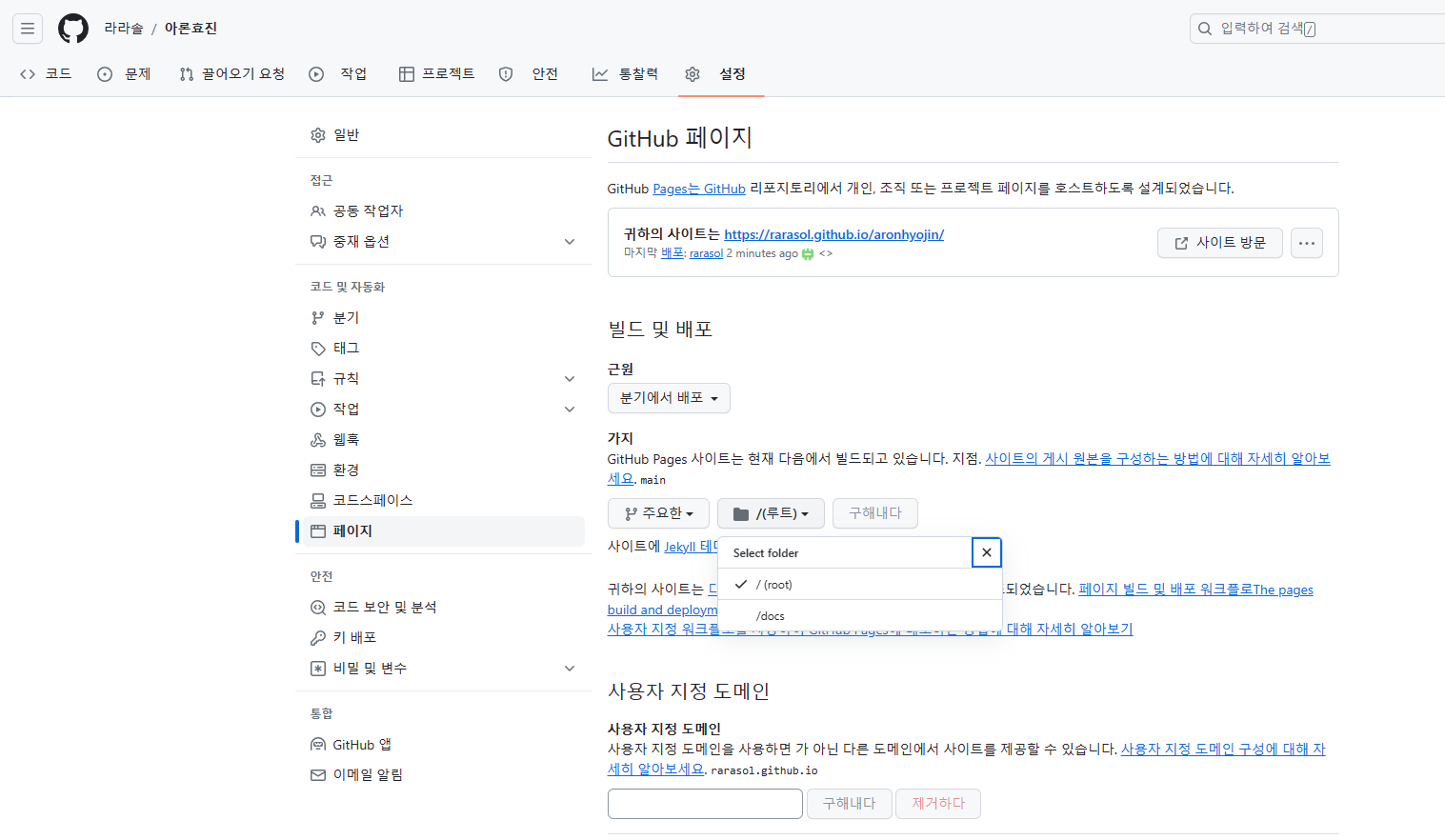1445x840 pixels.
Task: Switch to 끌어오기 요청 tab
Action: click(232, 74)
